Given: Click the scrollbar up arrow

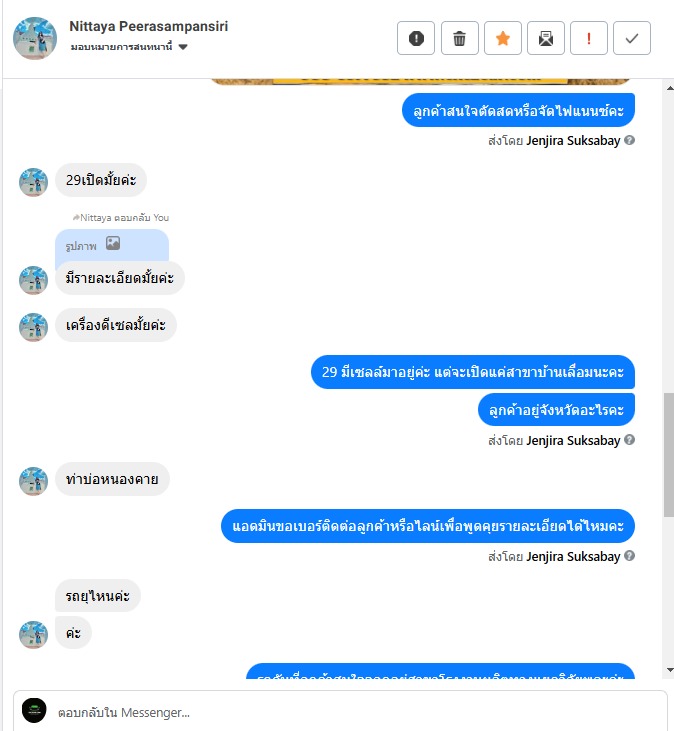Looking at the screenshot, I should 669,88.
